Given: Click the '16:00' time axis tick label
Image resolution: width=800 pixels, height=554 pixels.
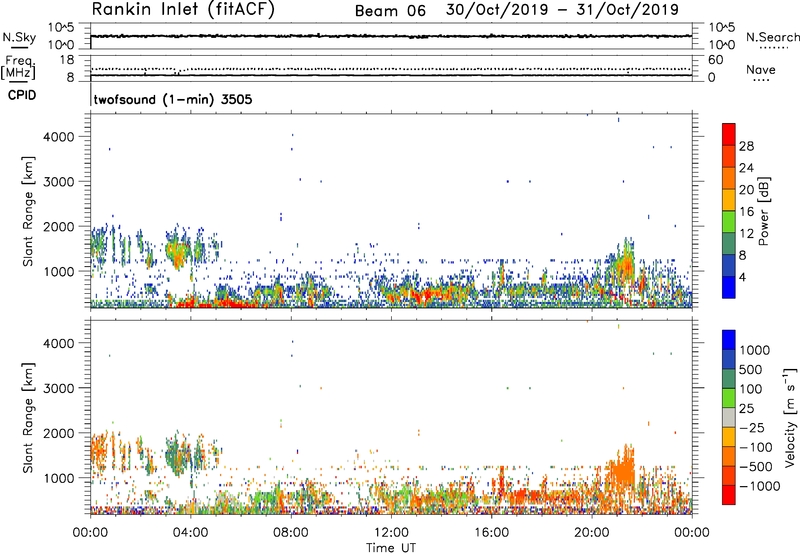Looking at the screenshot, I should coord(491,533).
